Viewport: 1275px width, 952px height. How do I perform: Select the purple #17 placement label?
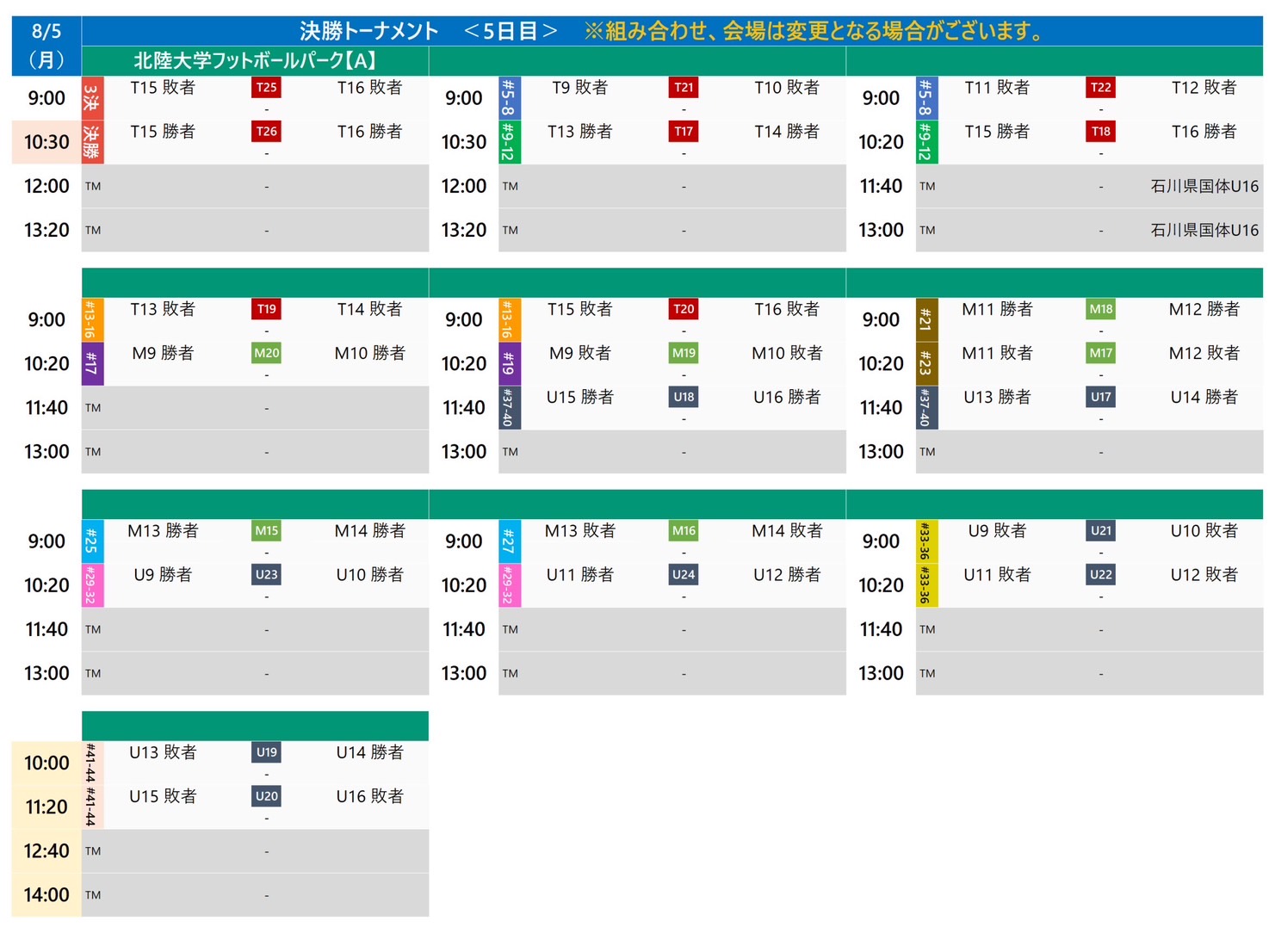pyautogui.click(x=92, y=363)
